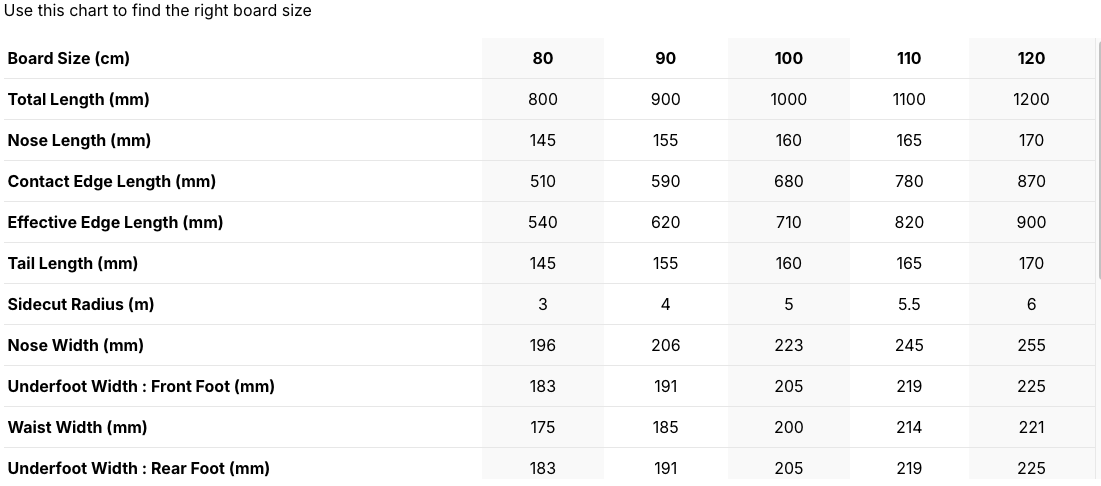Click the 80 board size column header

click(x=542, y=58)
